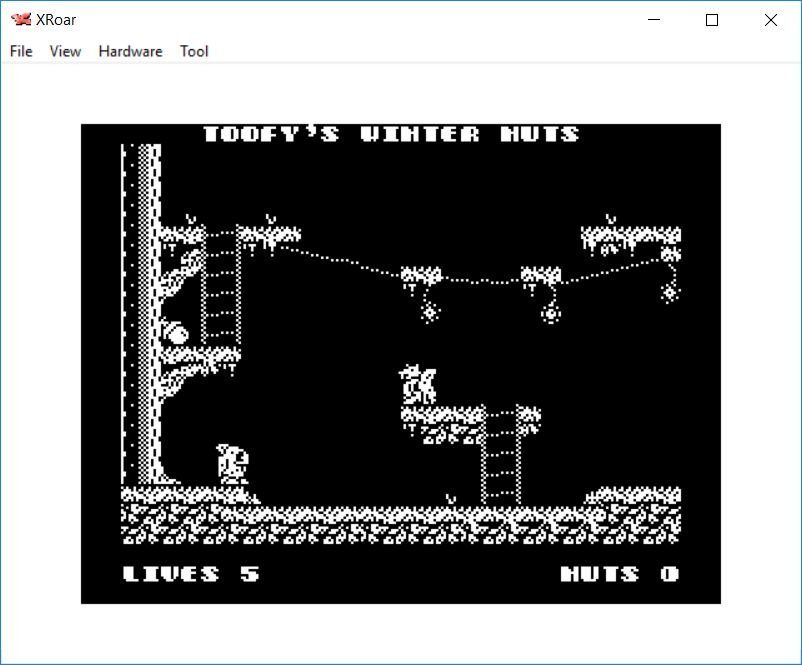802x665 pixels.
Task: Click the Nuts 0 score counter
Action: point(619,574)
